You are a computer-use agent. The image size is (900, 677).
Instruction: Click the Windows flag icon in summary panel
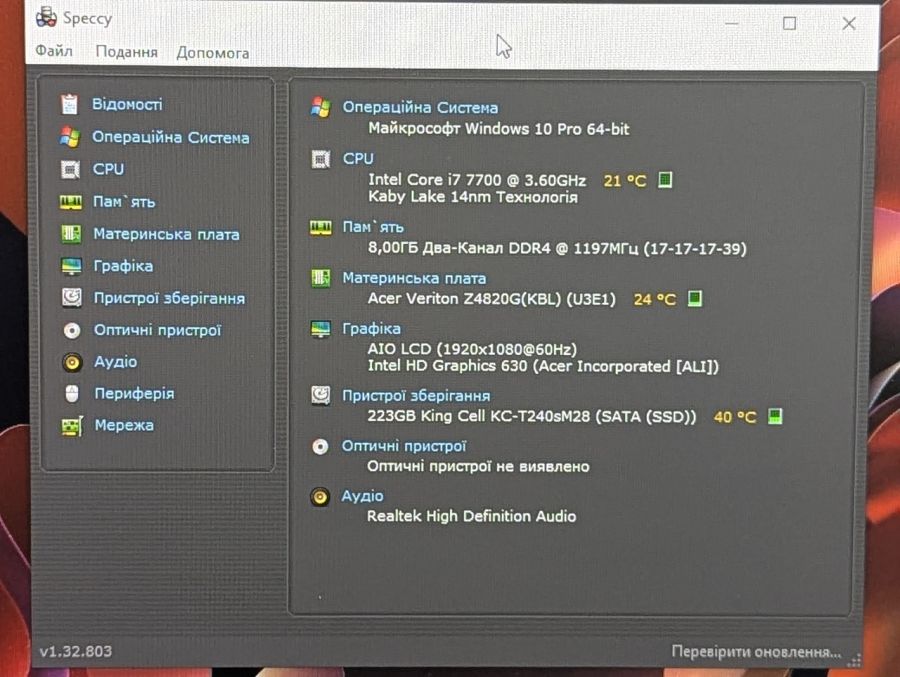320,107
